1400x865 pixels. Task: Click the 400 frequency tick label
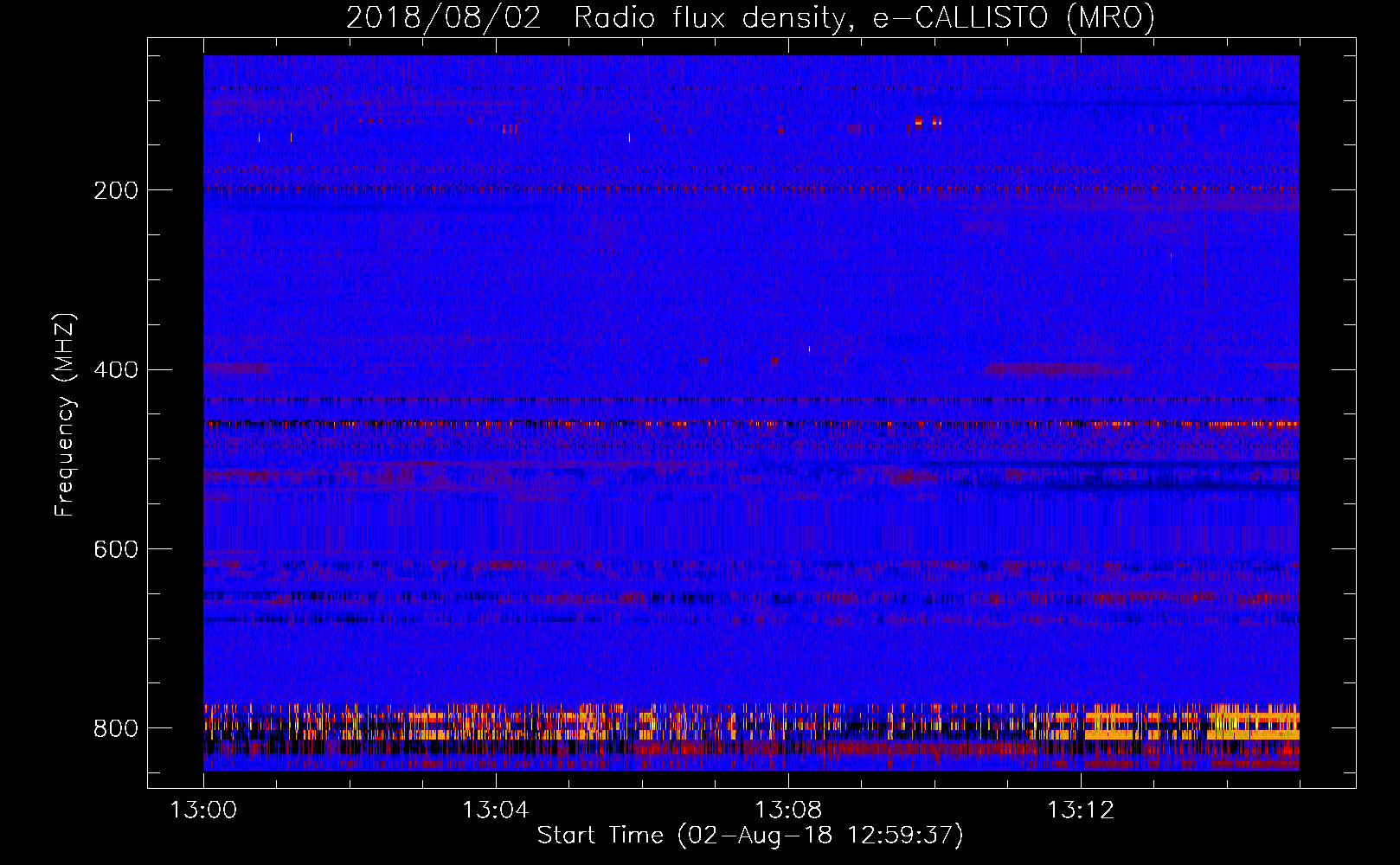116,369
